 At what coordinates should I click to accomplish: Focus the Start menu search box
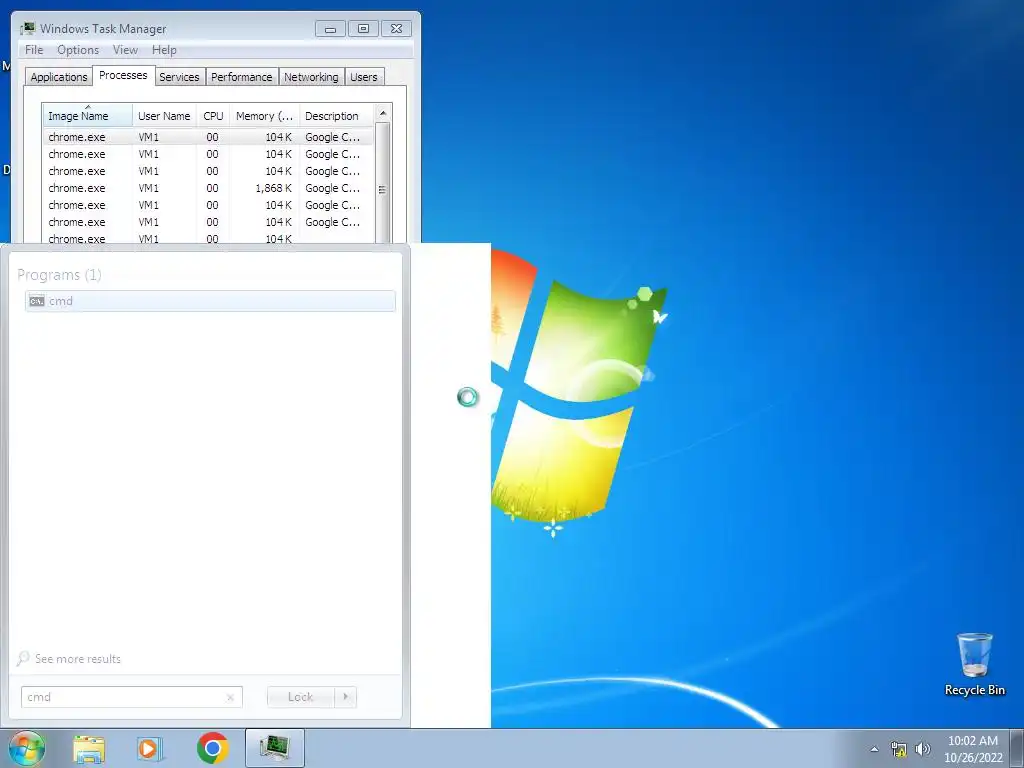click(x=131, y=697)
